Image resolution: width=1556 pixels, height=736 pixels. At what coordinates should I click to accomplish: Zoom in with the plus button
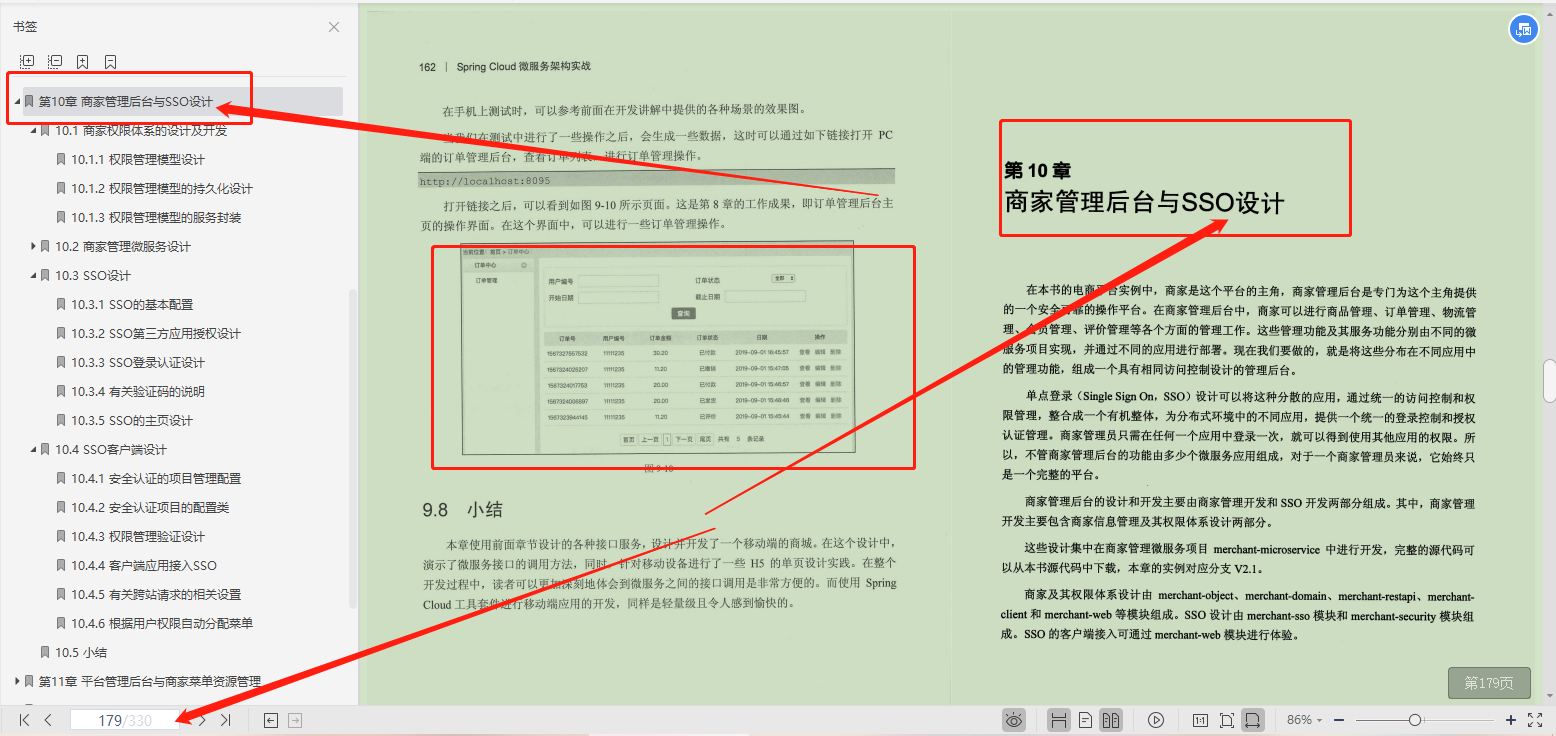coord(1511,720)
